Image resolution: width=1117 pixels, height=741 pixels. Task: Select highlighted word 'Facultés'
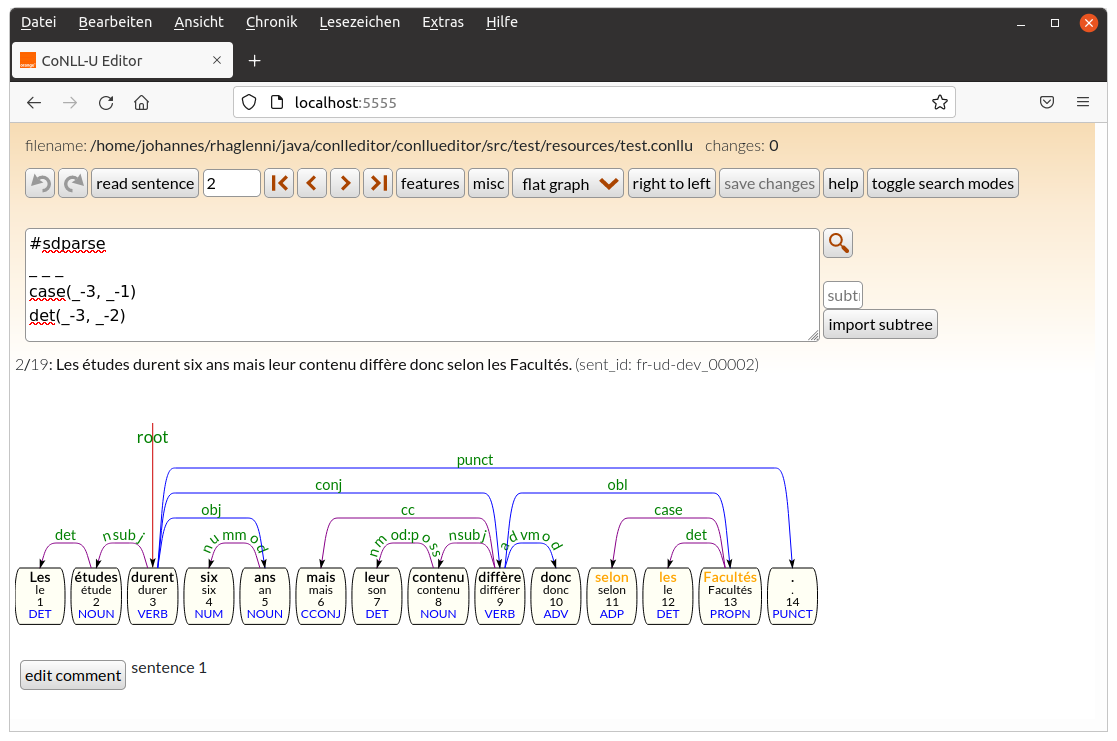[730, 596]
